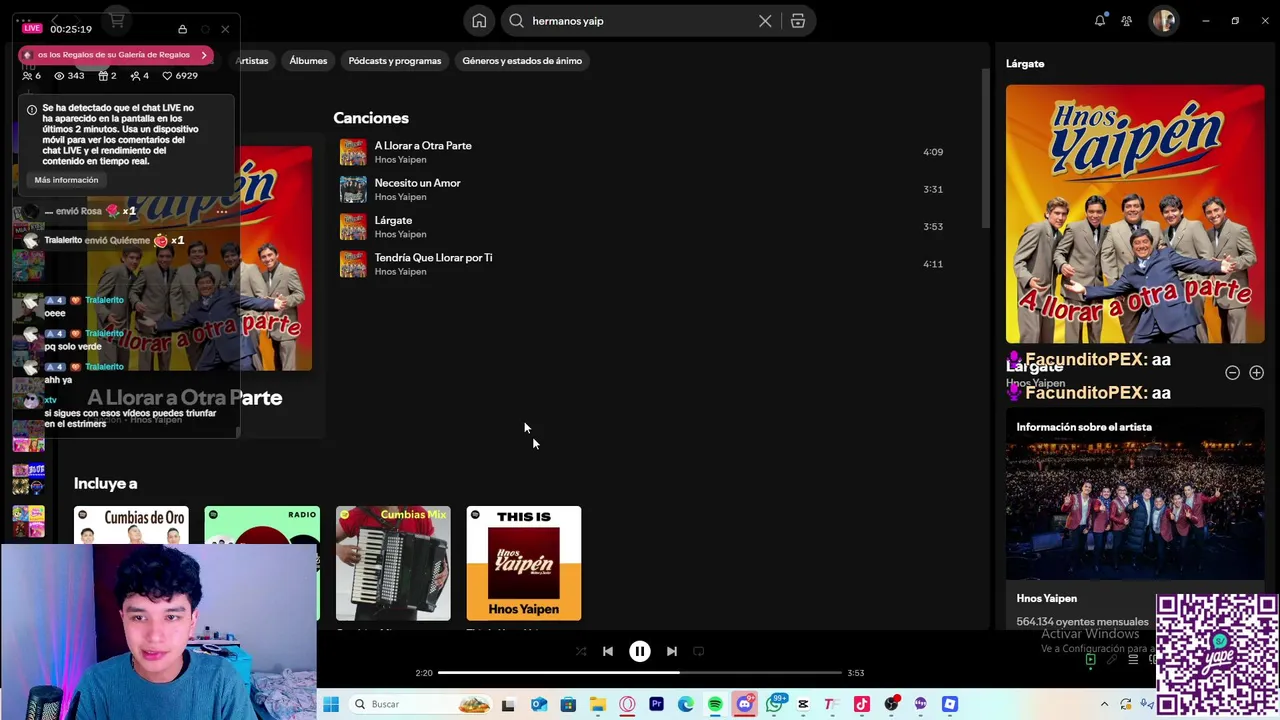The image size is (1280, 720).
Task: Skip to the previous track
Action: click(x=607, y=651)
